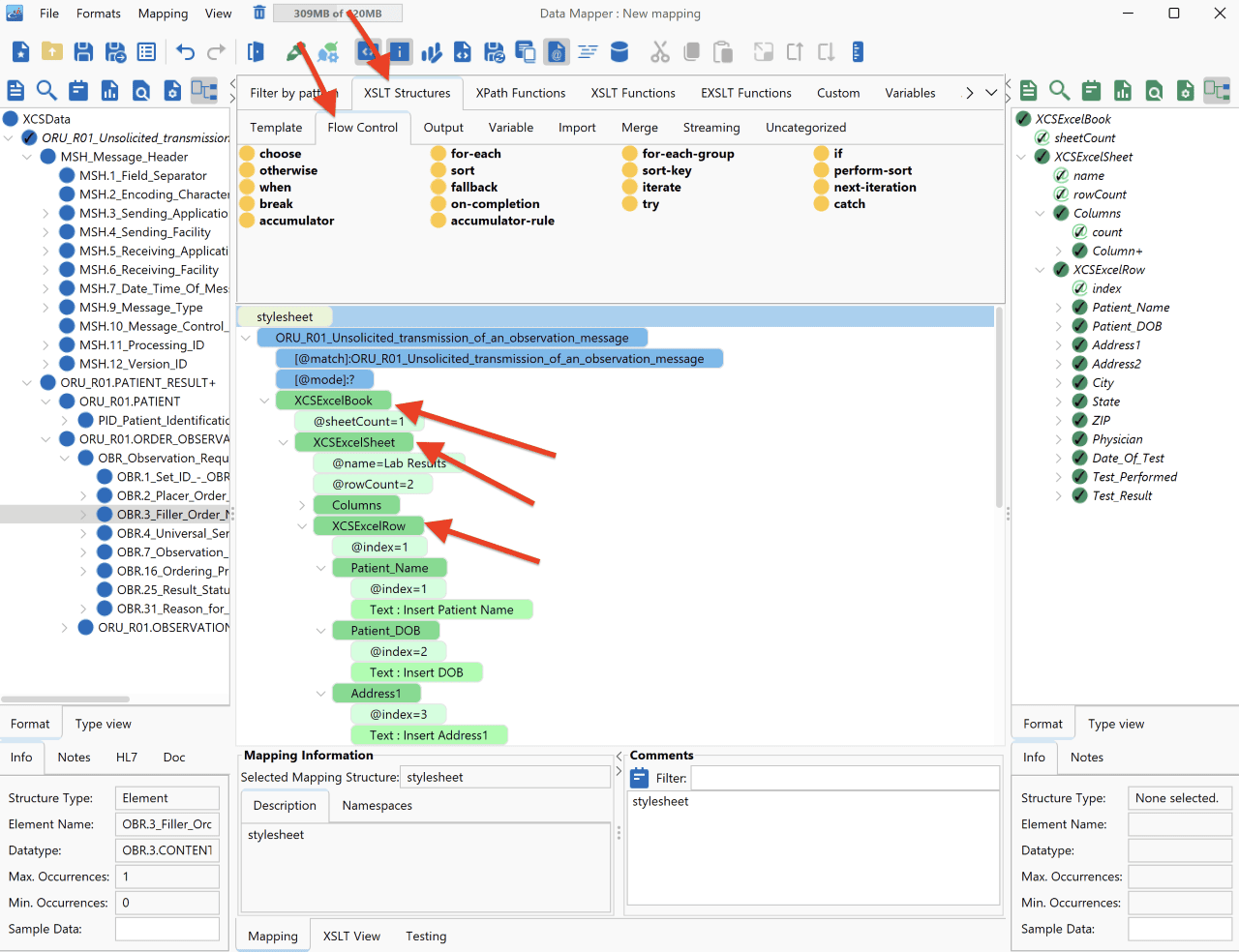Expand the MSH.3_Sending_Application node
The width and height of the screenshot is (1239, 952).
(45, 213)
